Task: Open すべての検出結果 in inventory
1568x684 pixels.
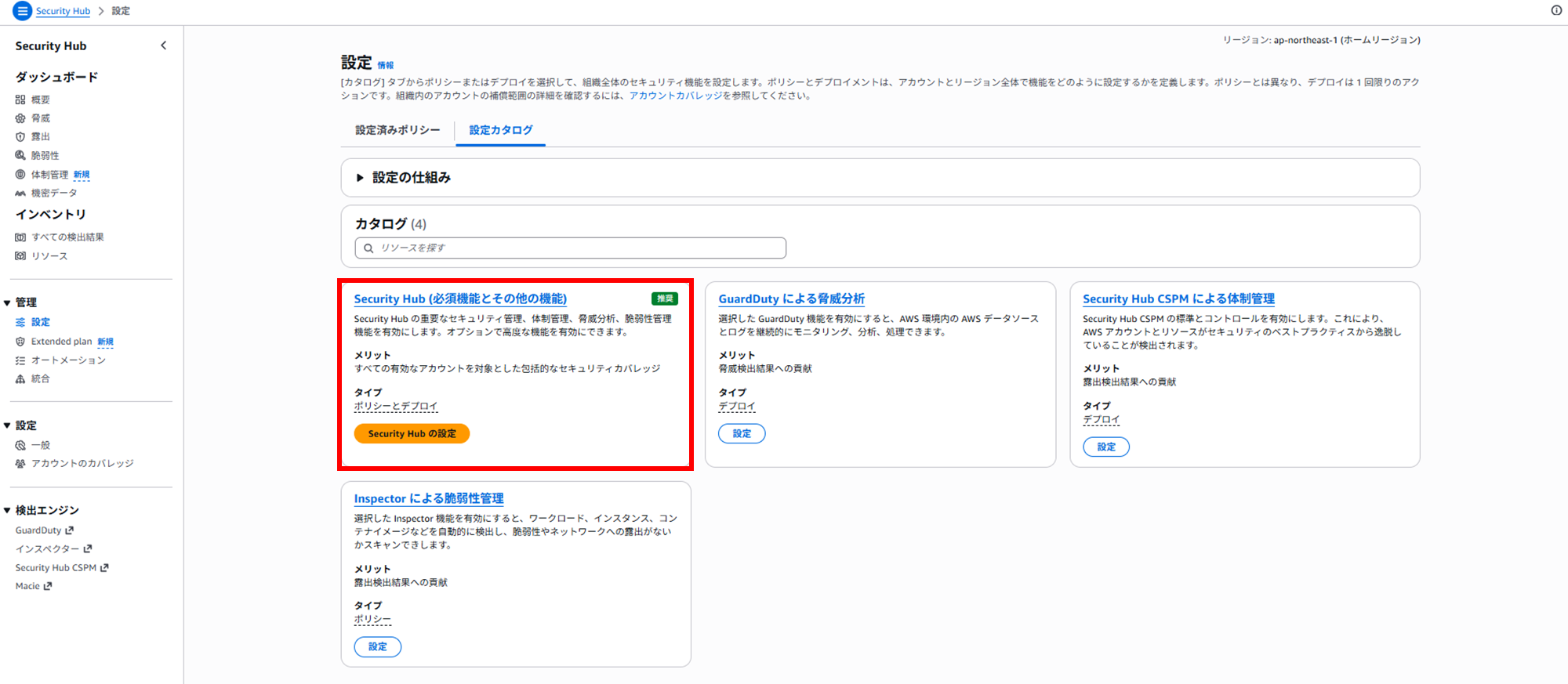Action: point(67,237)
